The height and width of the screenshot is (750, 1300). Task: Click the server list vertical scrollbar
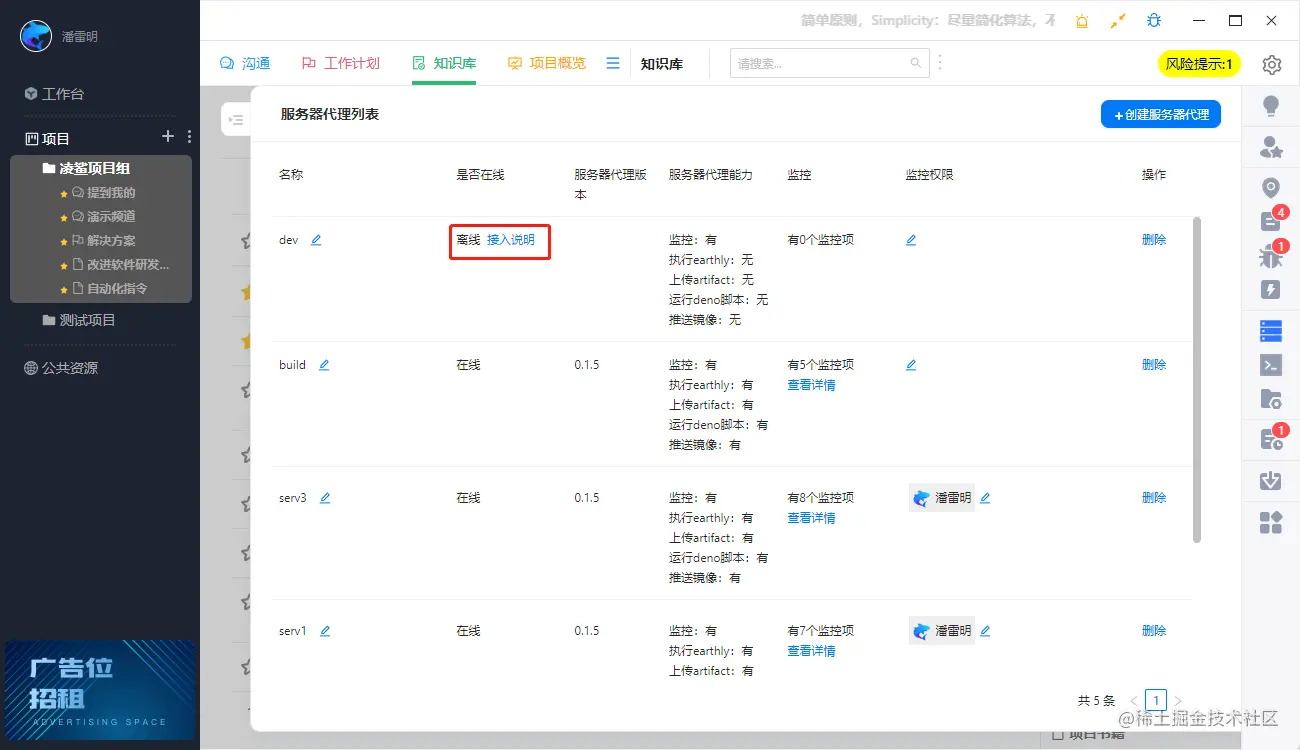click(1197, 380)
